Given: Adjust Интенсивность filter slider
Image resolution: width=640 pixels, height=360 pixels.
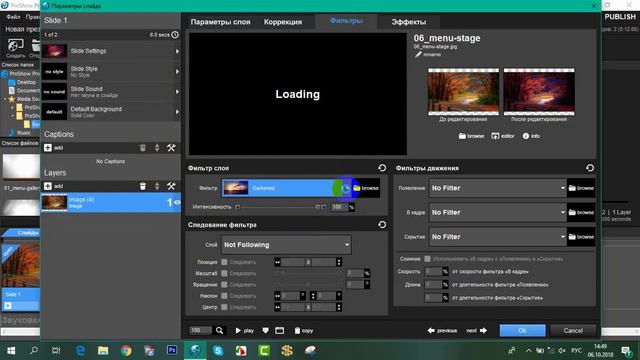Looking at the screenshot, I should (279, 207).
